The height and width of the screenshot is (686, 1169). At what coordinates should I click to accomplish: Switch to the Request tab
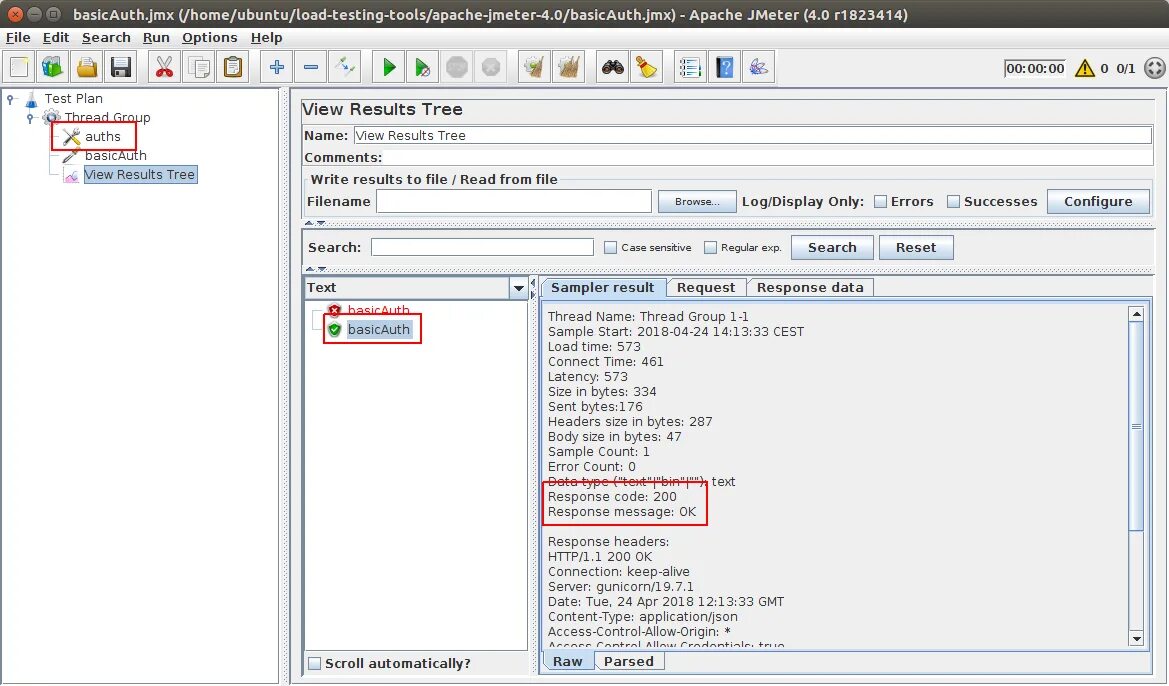705,288
